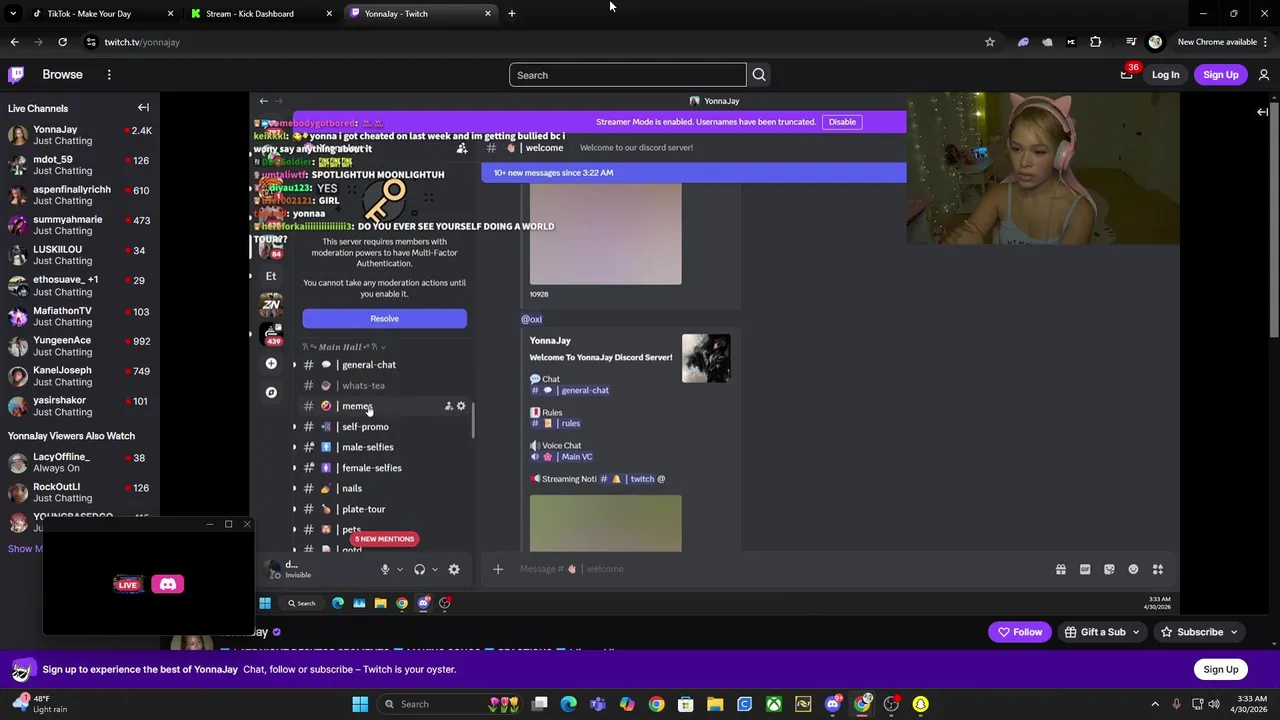The height and width of the screenshot is (720, 1280).
Task: Mute the Discord microphone
Action: click(385, 569)
